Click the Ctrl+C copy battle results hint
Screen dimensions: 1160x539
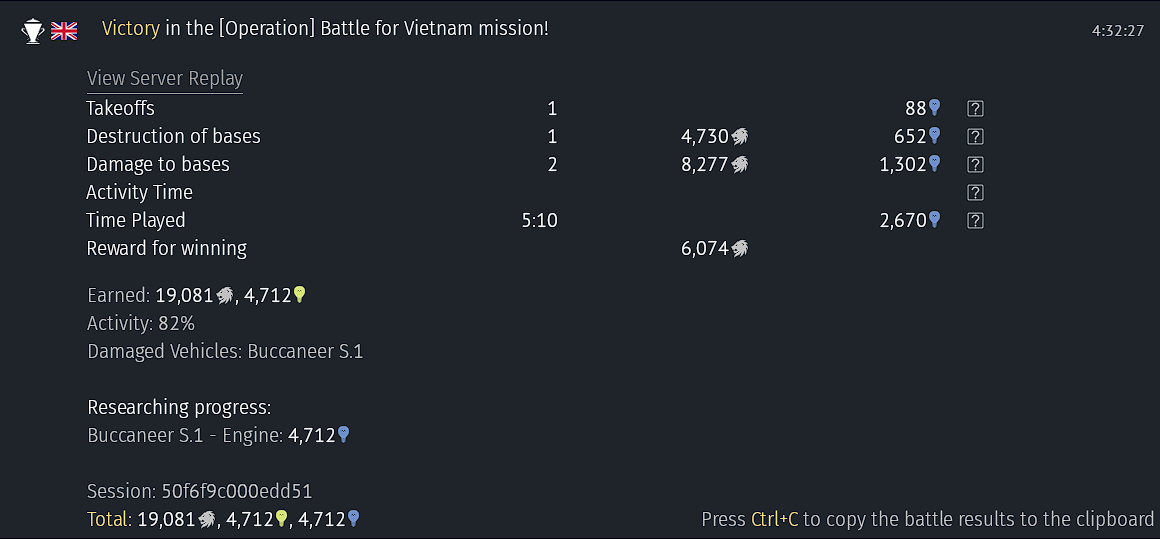tap(927, 519)
